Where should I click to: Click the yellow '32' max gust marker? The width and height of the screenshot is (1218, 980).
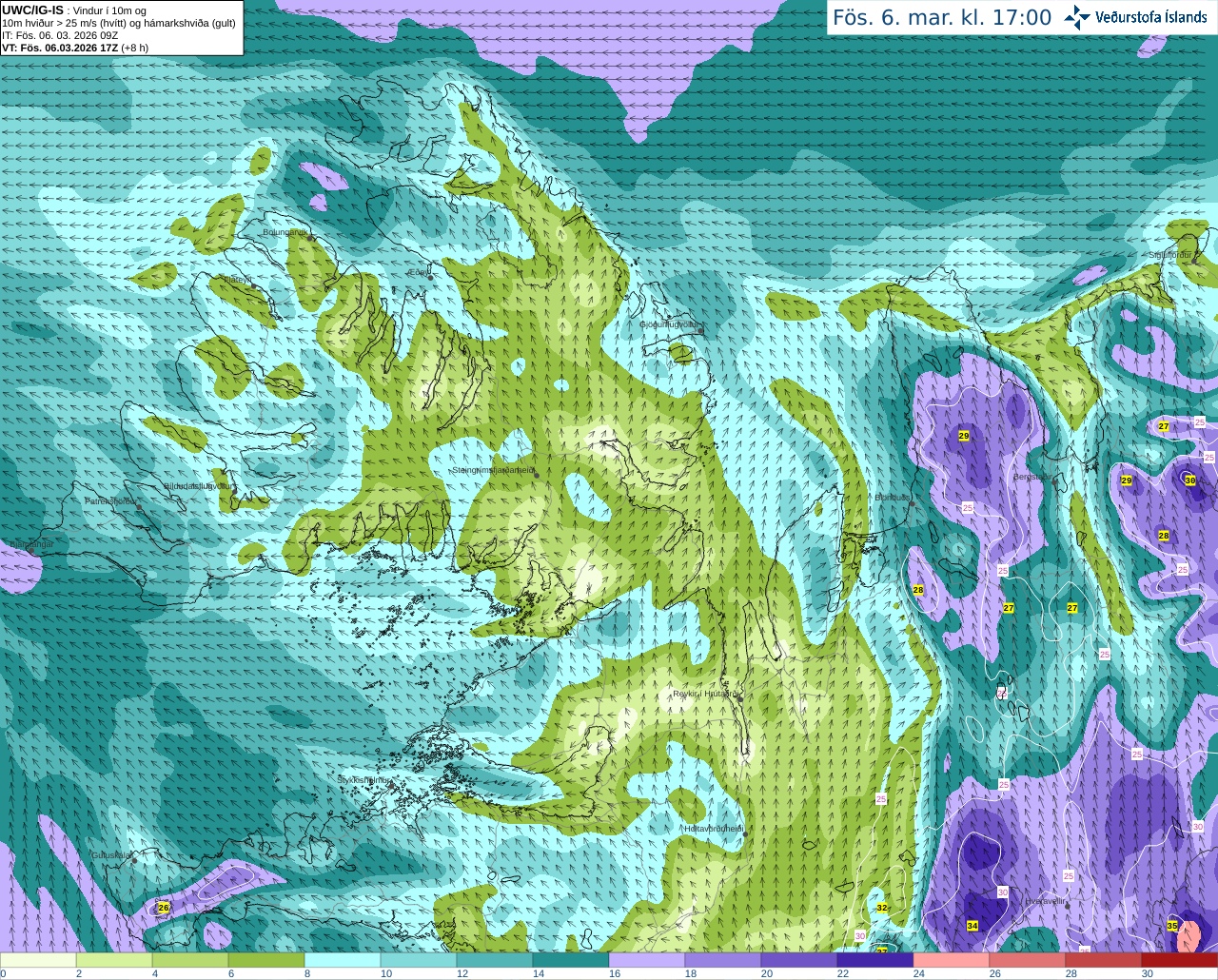882,908
